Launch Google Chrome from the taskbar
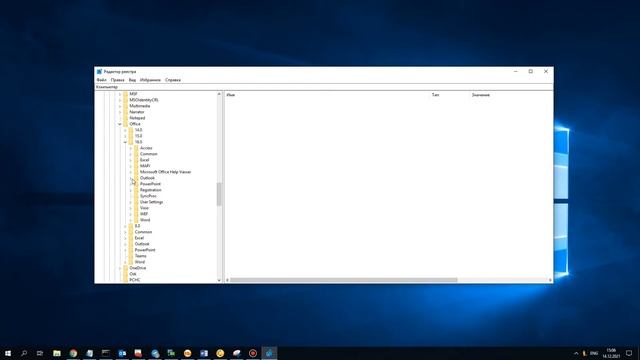 tap(73, 353)
